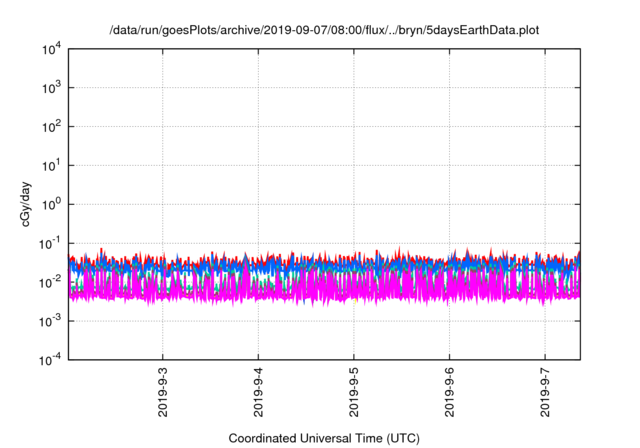This screenshot has width=640, height=448.
Task: Select the cGy/day y-axis label
Action: [25, 204]
